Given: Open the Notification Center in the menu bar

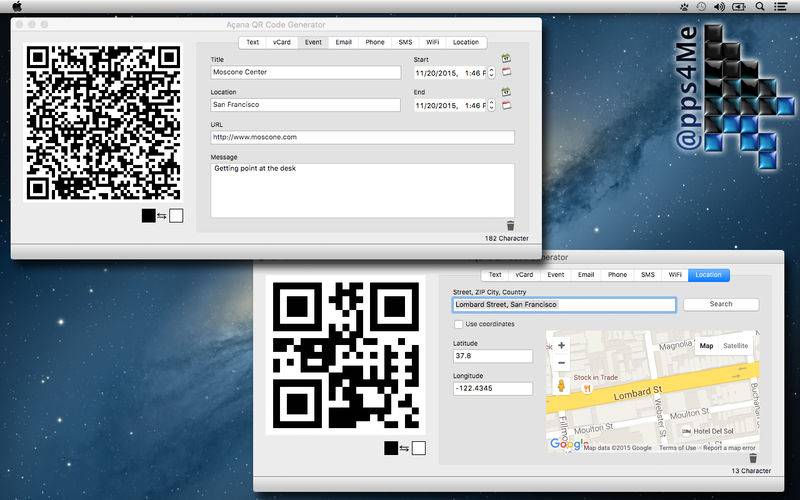Looking at the screenshot, I should (x=780, y=7).
